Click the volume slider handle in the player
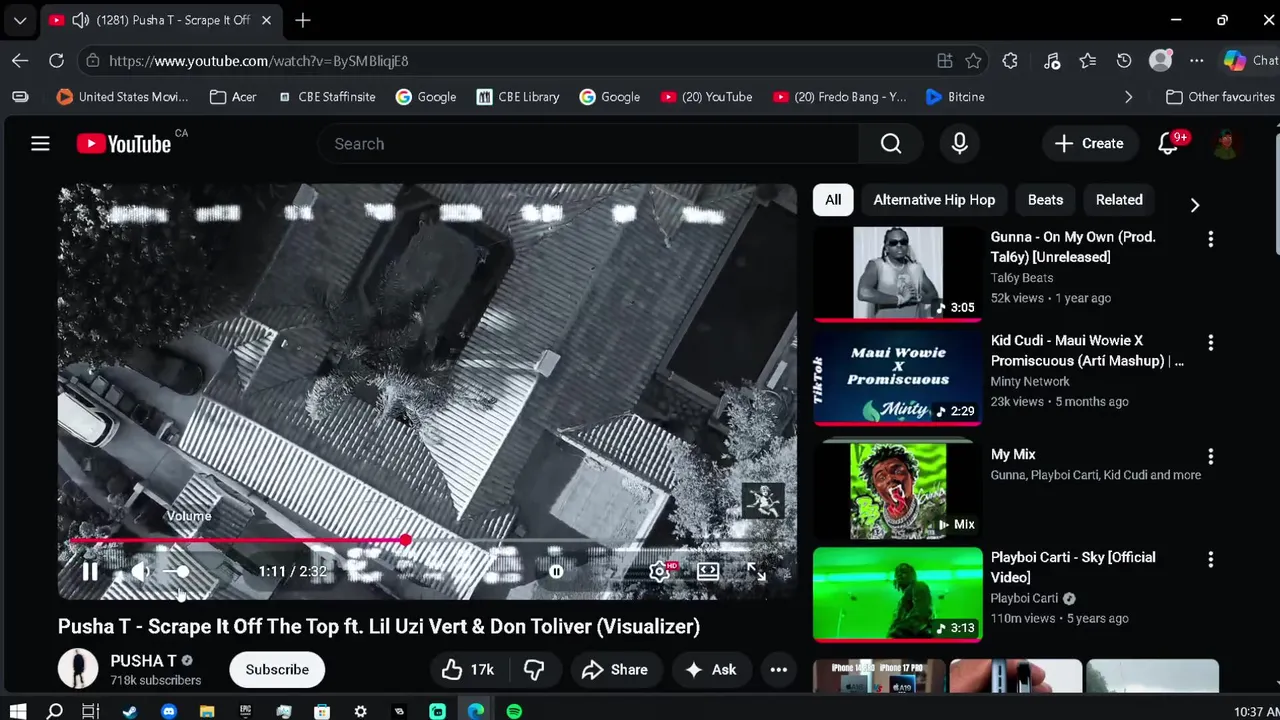The height and width of the screenshot is (720, 1280). pos(182,571)
